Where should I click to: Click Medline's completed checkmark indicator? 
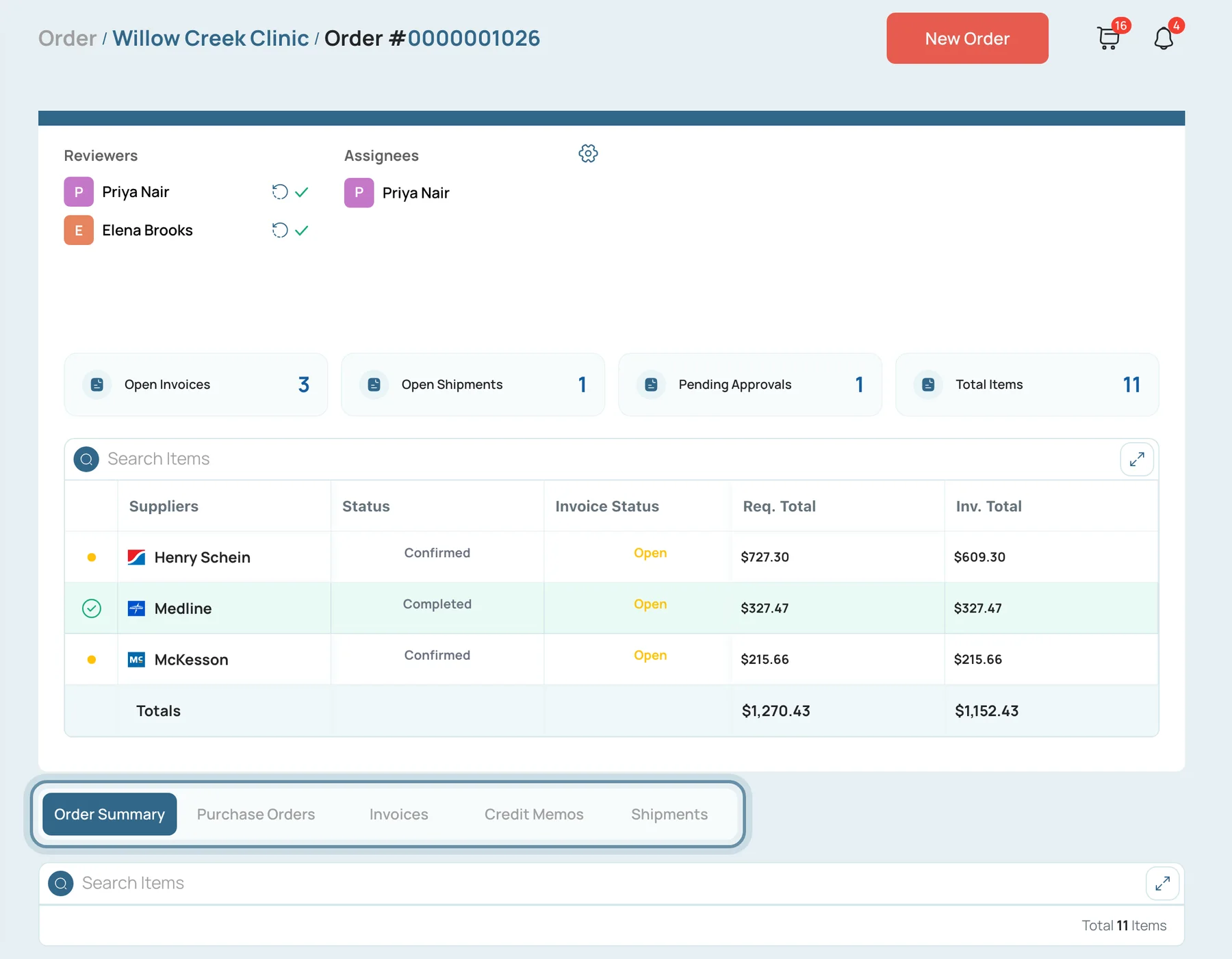click(x=92, y=608)
